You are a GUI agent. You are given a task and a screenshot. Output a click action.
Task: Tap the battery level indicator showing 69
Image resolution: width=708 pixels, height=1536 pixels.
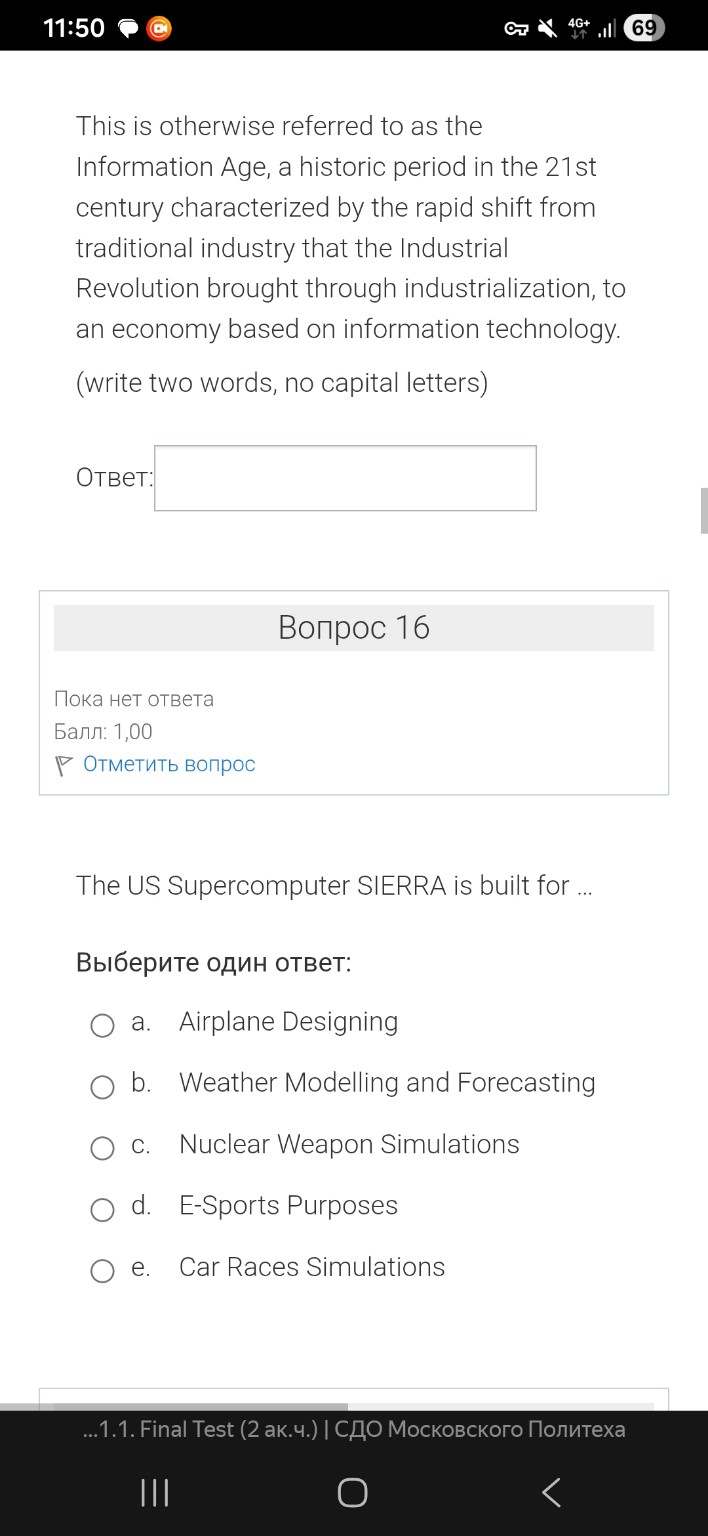(x=643, y=27)
